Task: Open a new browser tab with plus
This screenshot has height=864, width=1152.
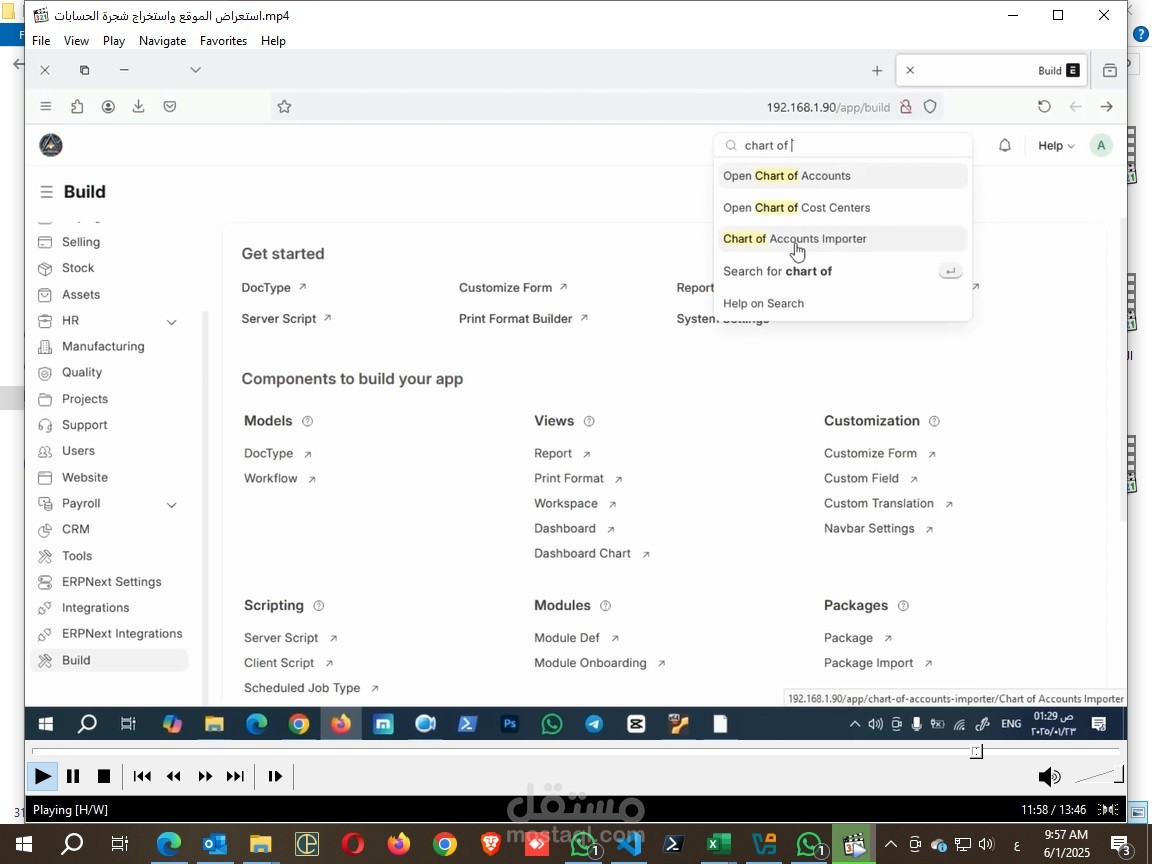Action: pyautogui.click(x=876, y=71)
